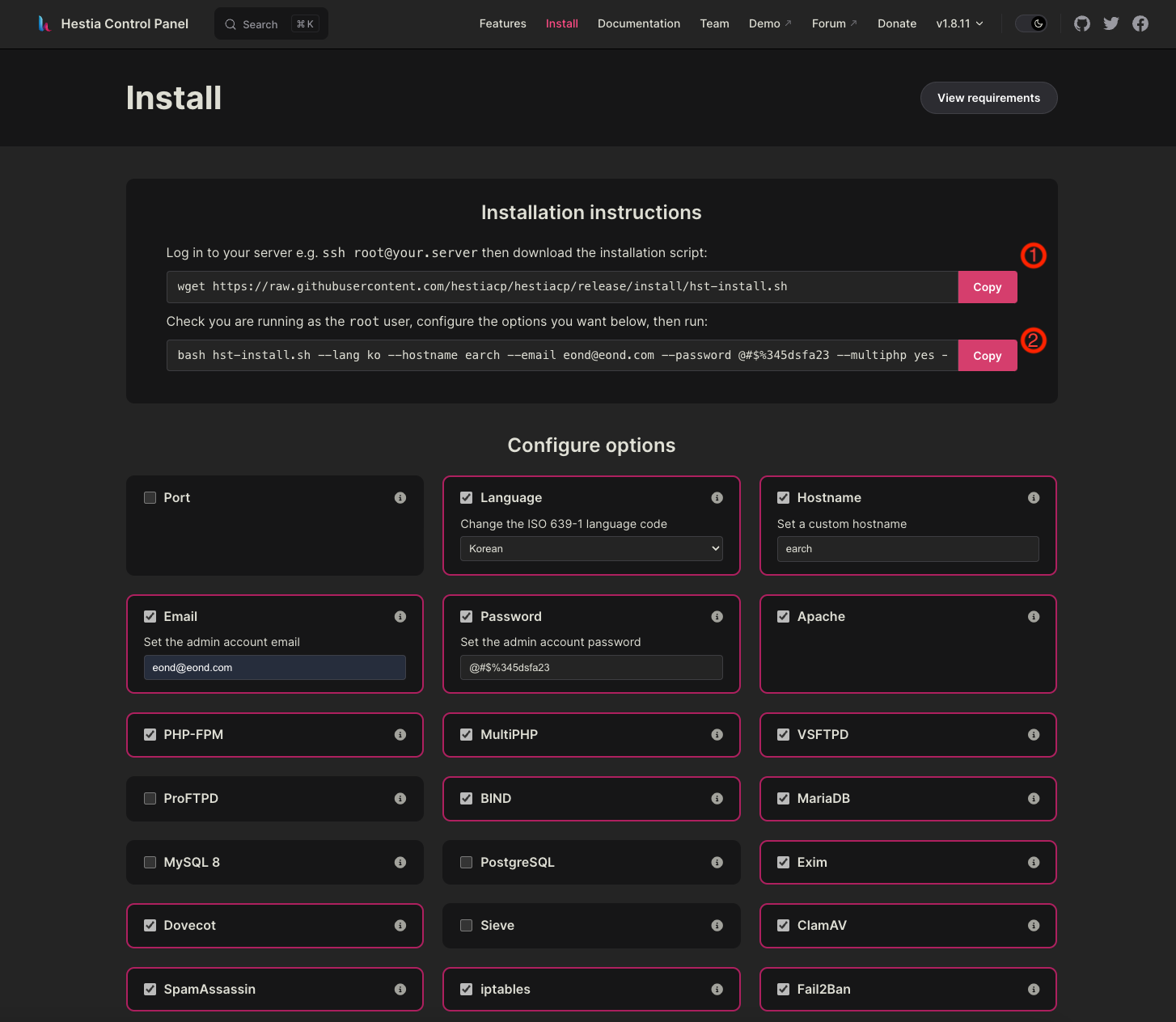Screen dimensions: 1176x1022
Task: Show info for the PostgreSQL option
Action: click(717, 862)
